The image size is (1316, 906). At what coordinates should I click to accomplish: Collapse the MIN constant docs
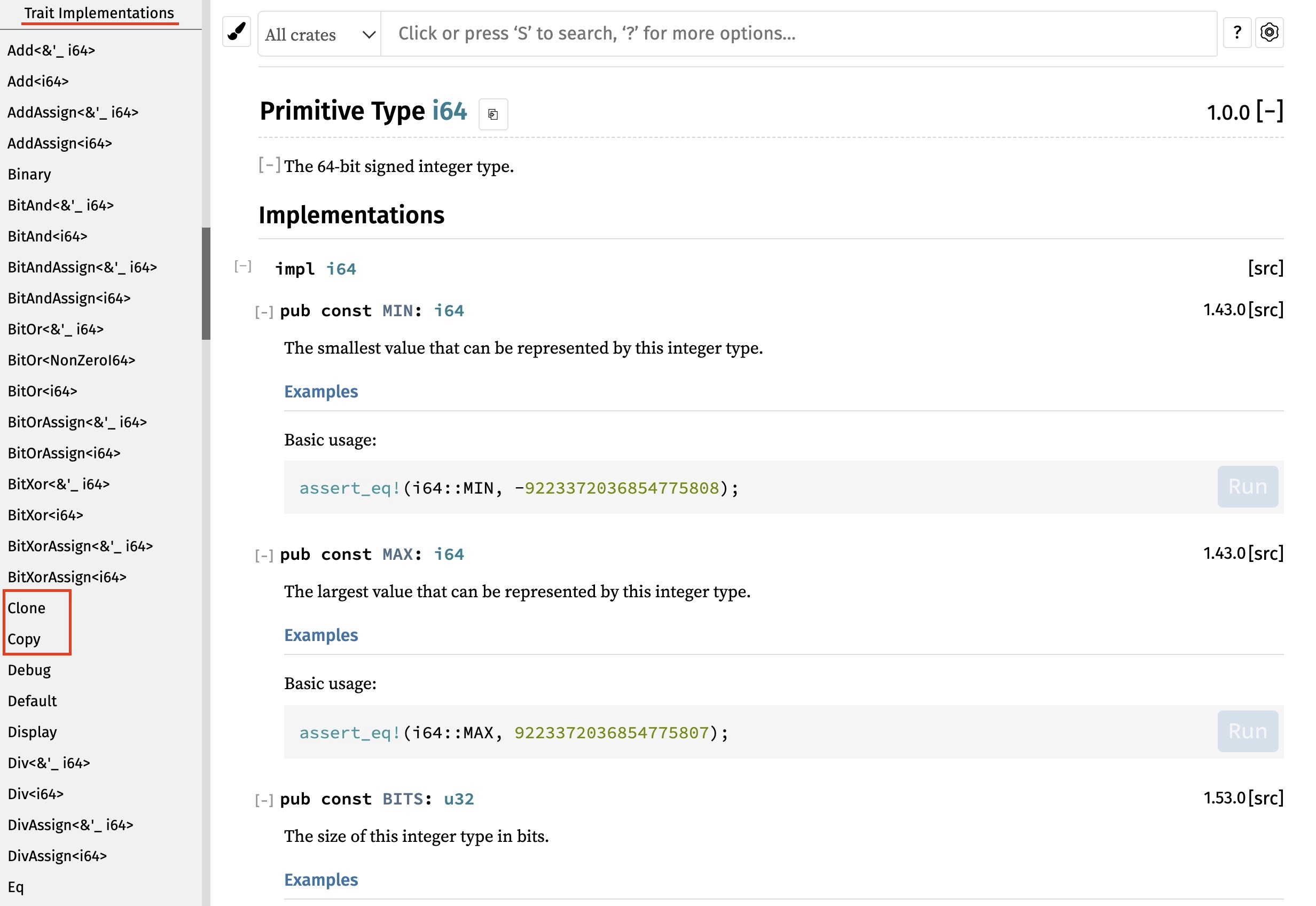pos(264,311)
